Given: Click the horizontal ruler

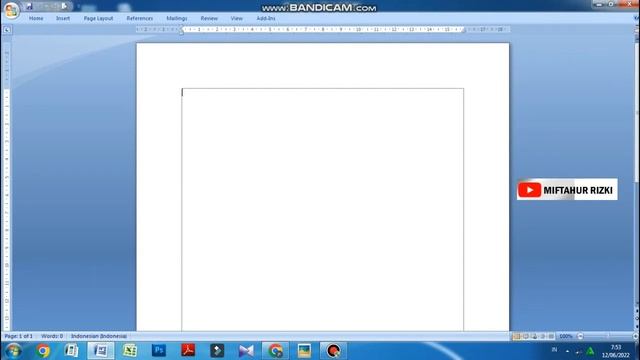Looking at the screenshot, I should pyautogui.click(x=322, y=29).
